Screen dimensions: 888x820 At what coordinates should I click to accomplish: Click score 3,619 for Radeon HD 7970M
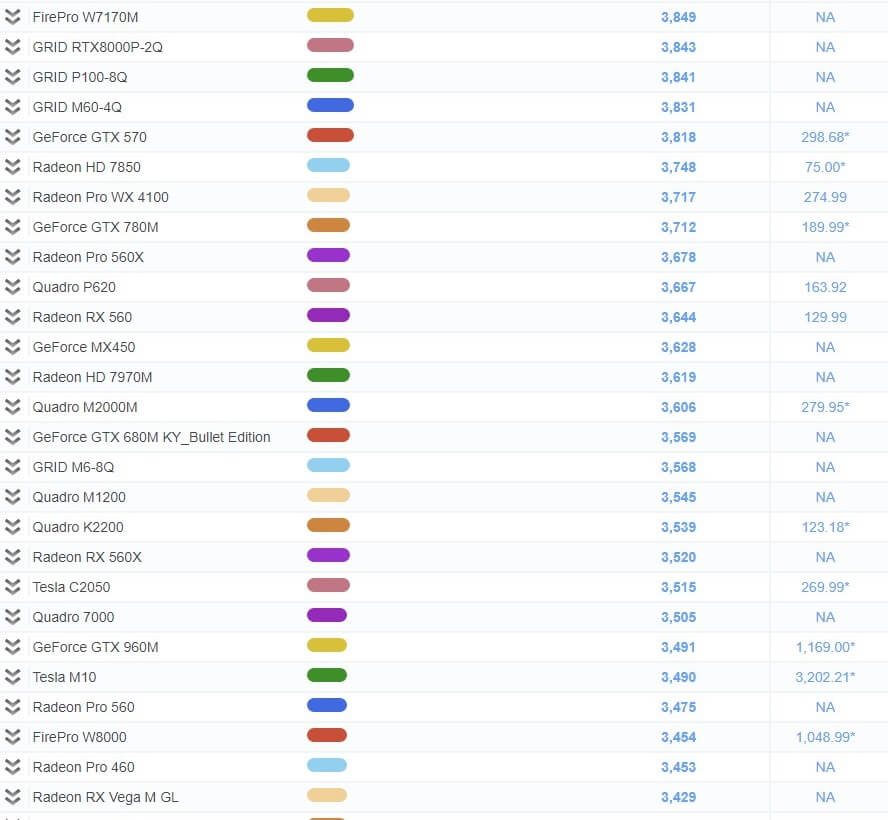[678, 378]
